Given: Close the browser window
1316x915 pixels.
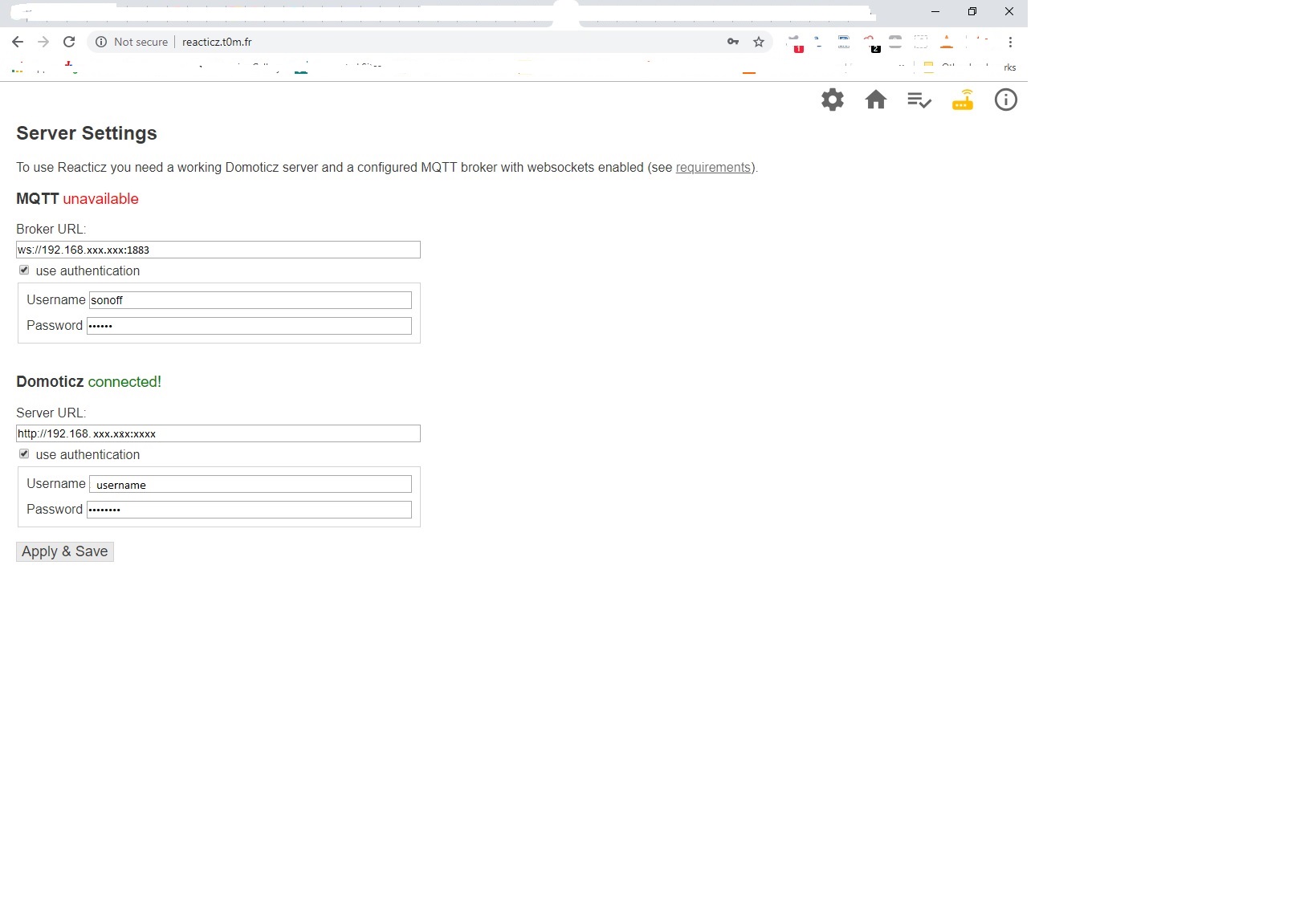Looking at the screenshot, I should point(1009,11).
